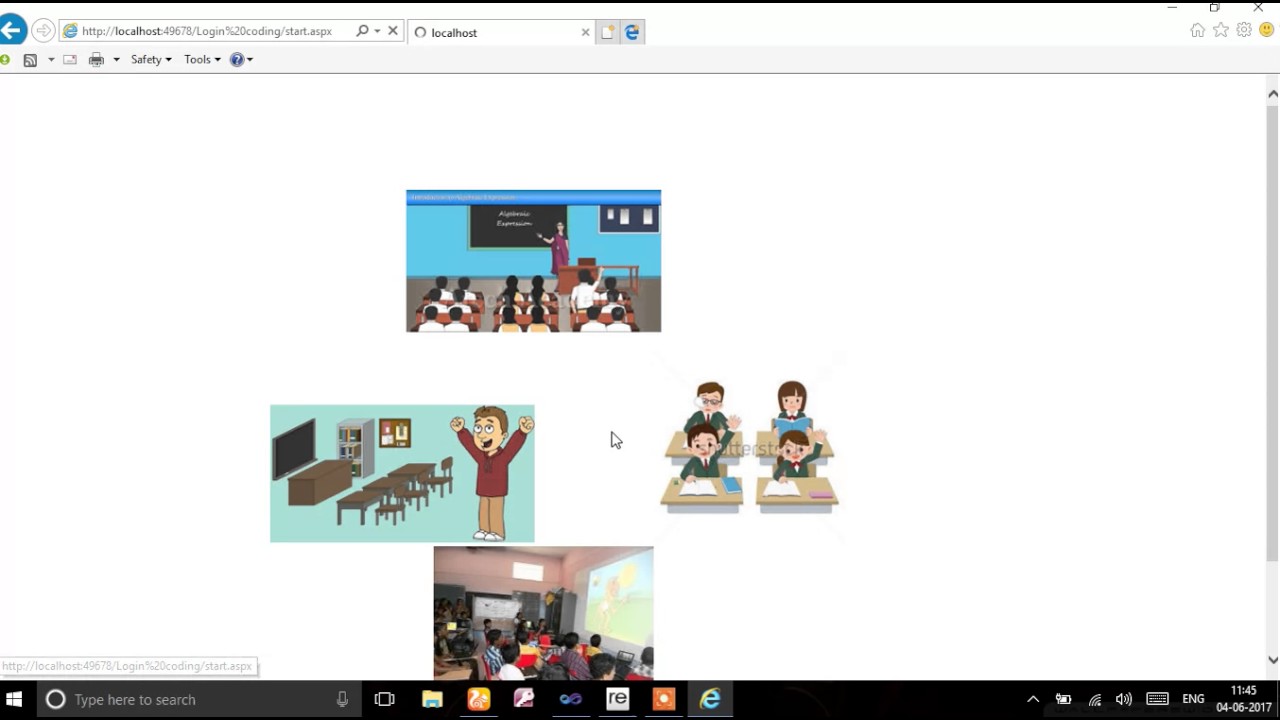Click the vertical scrollbar thumb
1280x720 pixels.
click(x=1272, y=331)
